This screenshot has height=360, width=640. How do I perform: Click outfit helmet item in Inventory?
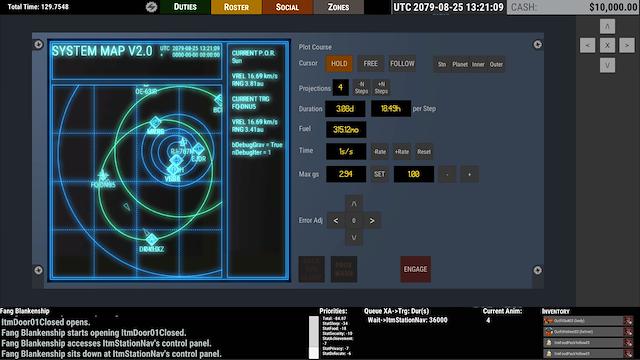pyautogui.click(x=583, y=332)
